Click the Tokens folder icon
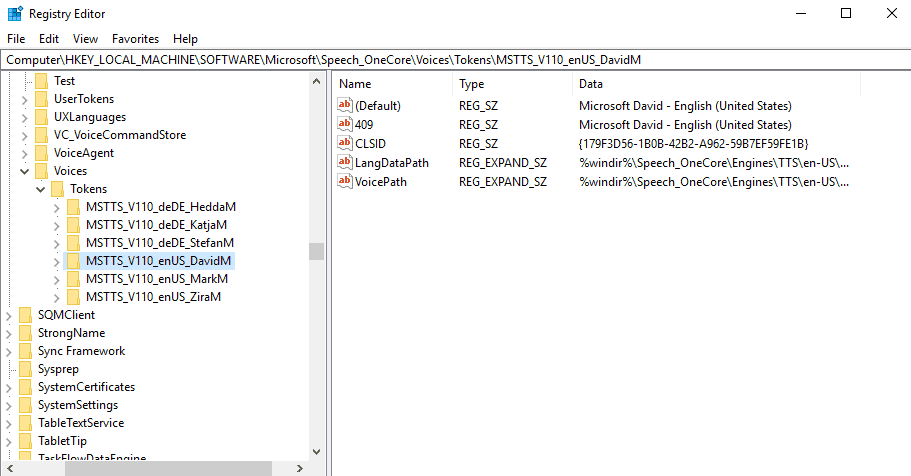The width and height of the screenshot is (911, 476). (58, 189)
